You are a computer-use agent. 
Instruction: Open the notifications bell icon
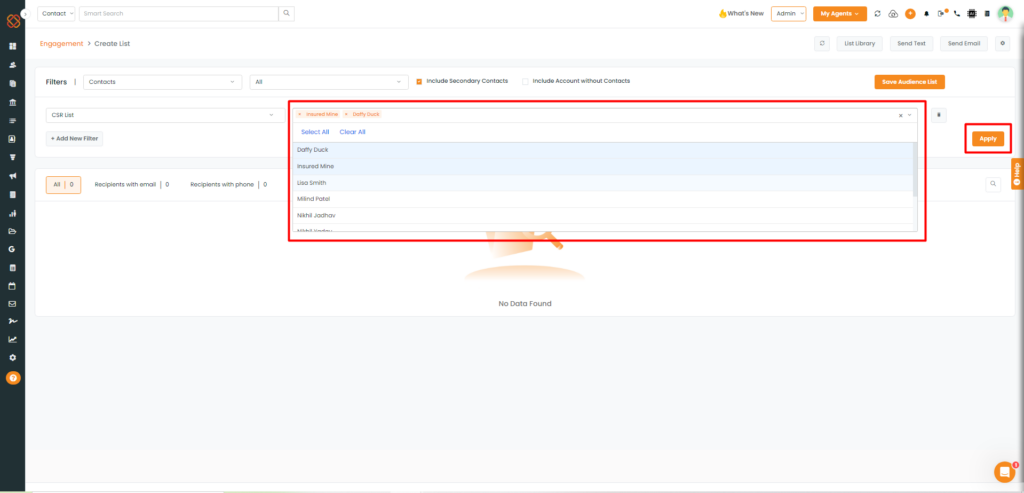pos(925,13)
